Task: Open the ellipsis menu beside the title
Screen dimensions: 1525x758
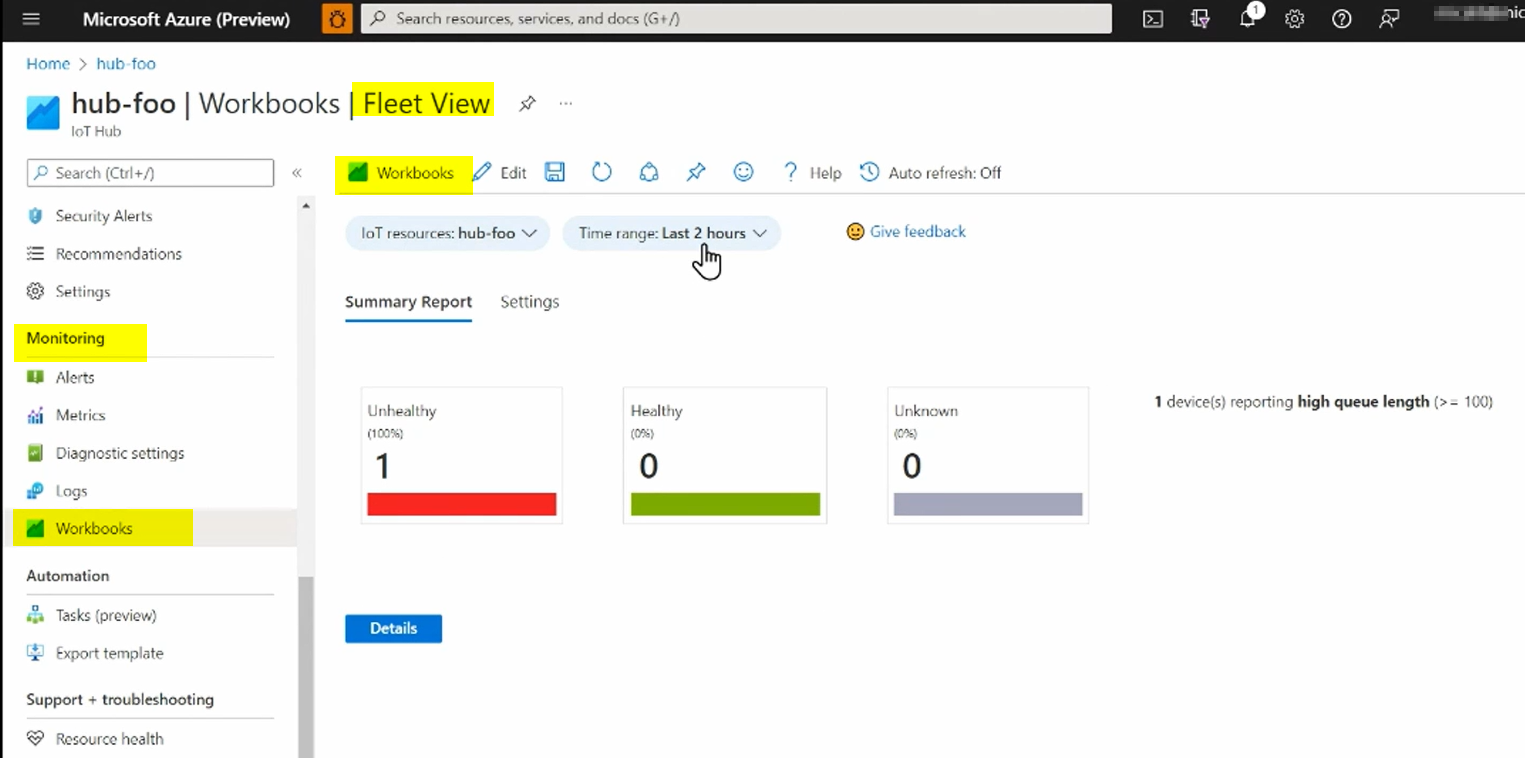Action: point(566,103)
